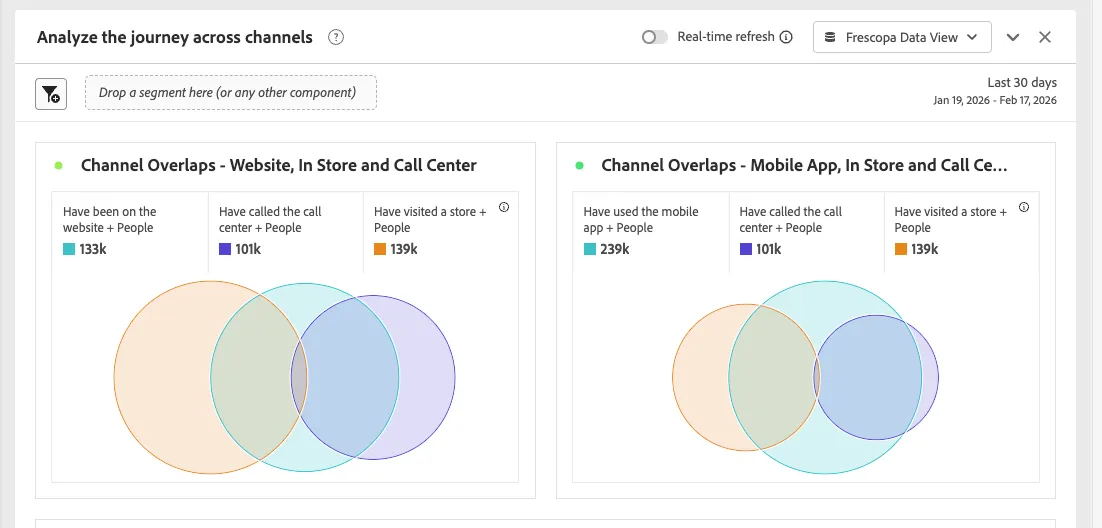Open the Last 30 days date range
This screenshot has height=528, width=1102.
tap(1022, 82)
